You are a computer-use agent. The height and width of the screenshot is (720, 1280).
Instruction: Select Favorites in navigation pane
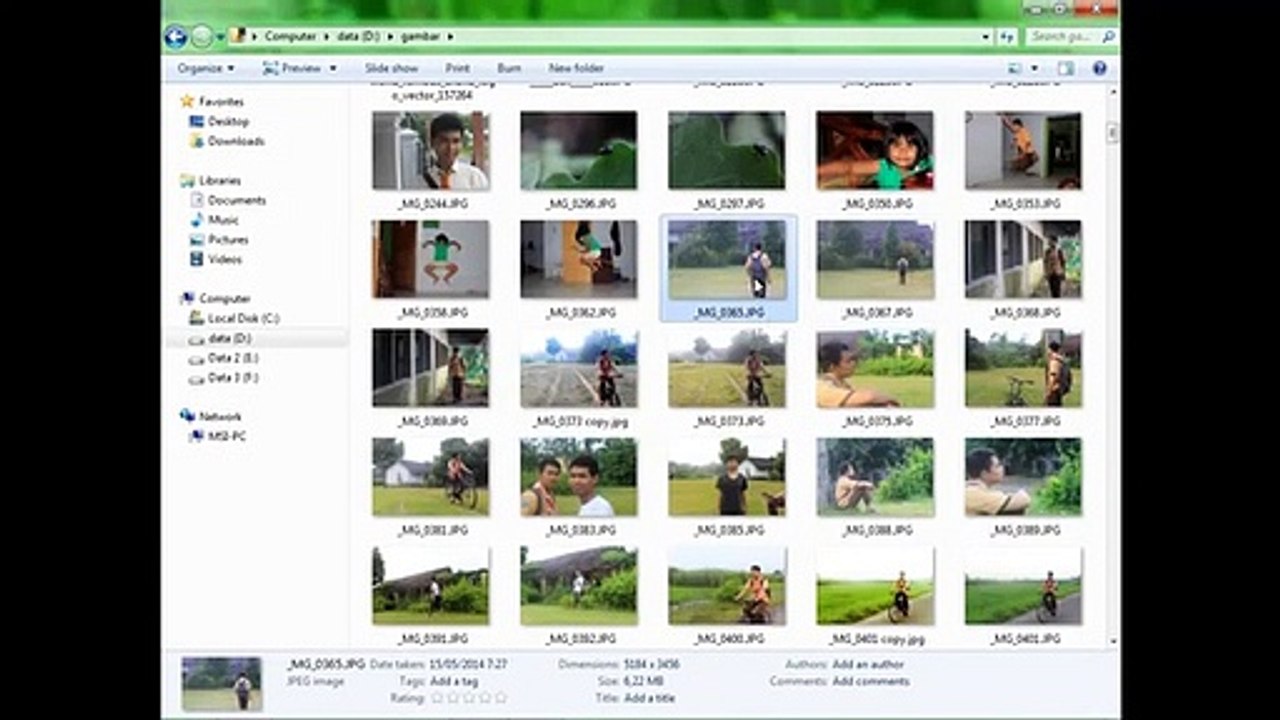(212, 102)
